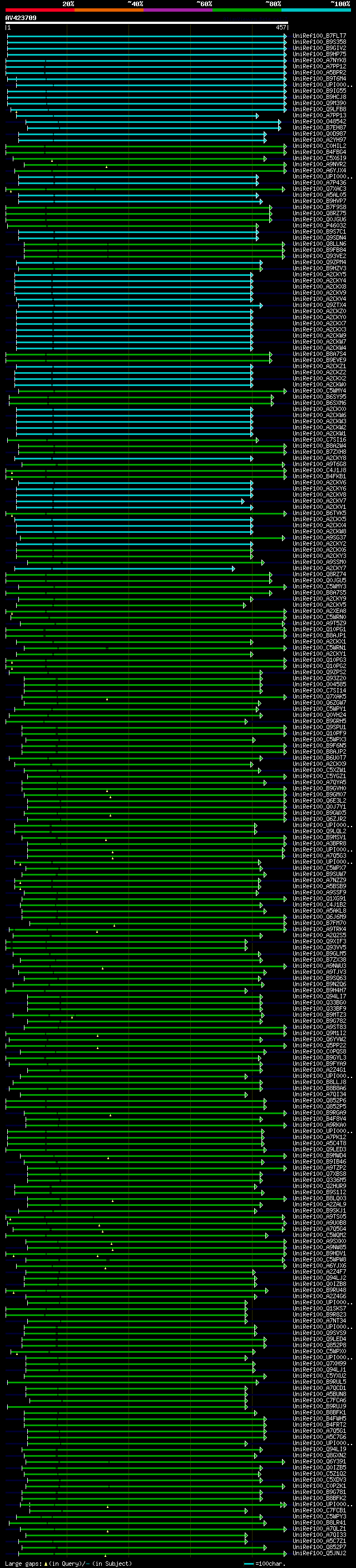Click the purple ~60% identity legend bar

pos(177,10)
